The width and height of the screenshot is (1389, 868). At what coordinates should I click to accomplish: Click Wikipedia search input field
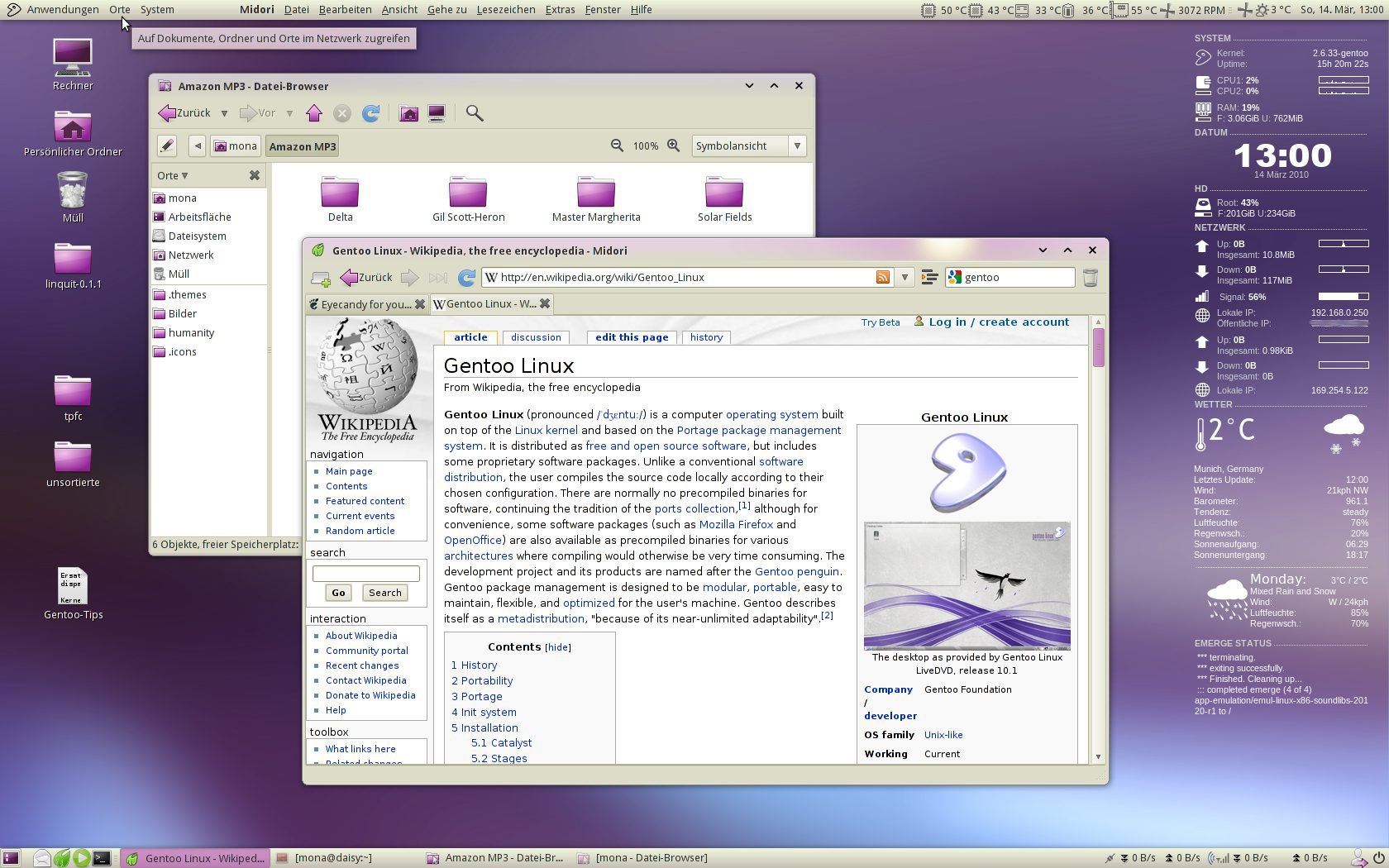coord(365,573)
